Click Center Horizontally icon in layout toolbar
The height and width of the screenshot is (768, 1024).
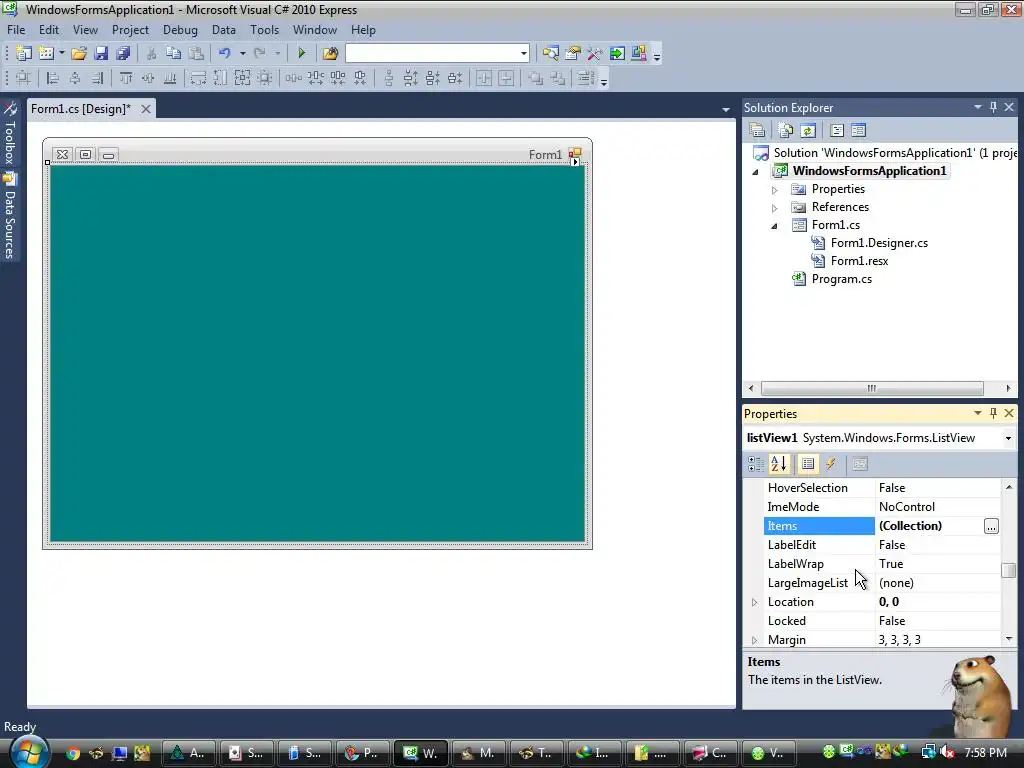pyautogui.click(x=484, y=78)
